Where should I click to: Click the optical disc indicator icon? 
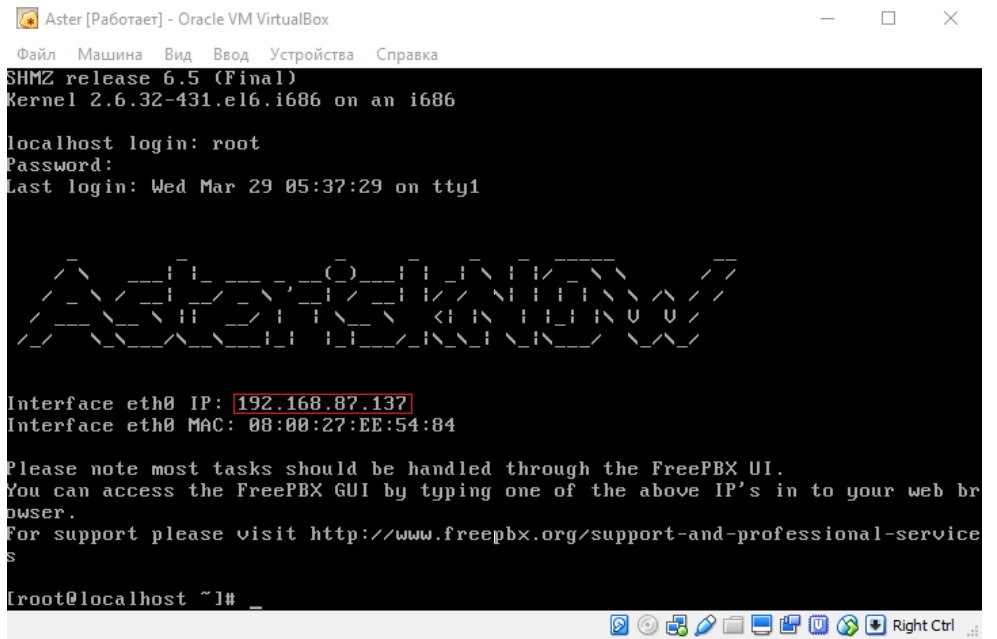coord(647,626)
